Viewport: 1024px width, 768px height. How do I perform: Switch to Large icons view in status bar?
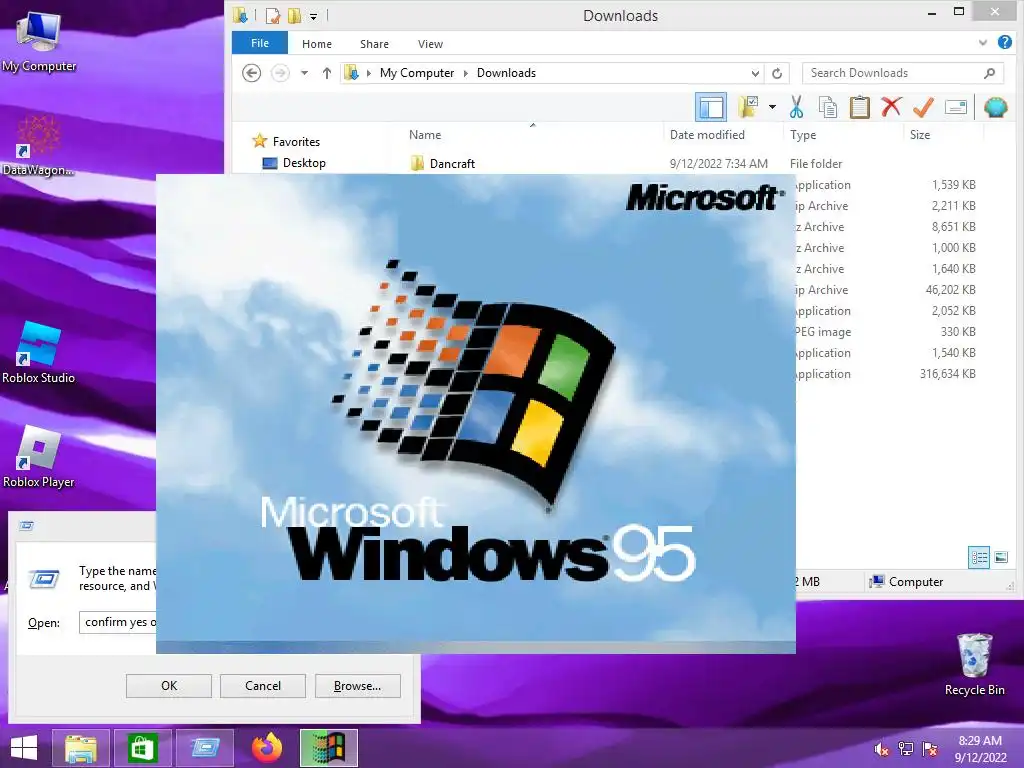click(1000, 557)
